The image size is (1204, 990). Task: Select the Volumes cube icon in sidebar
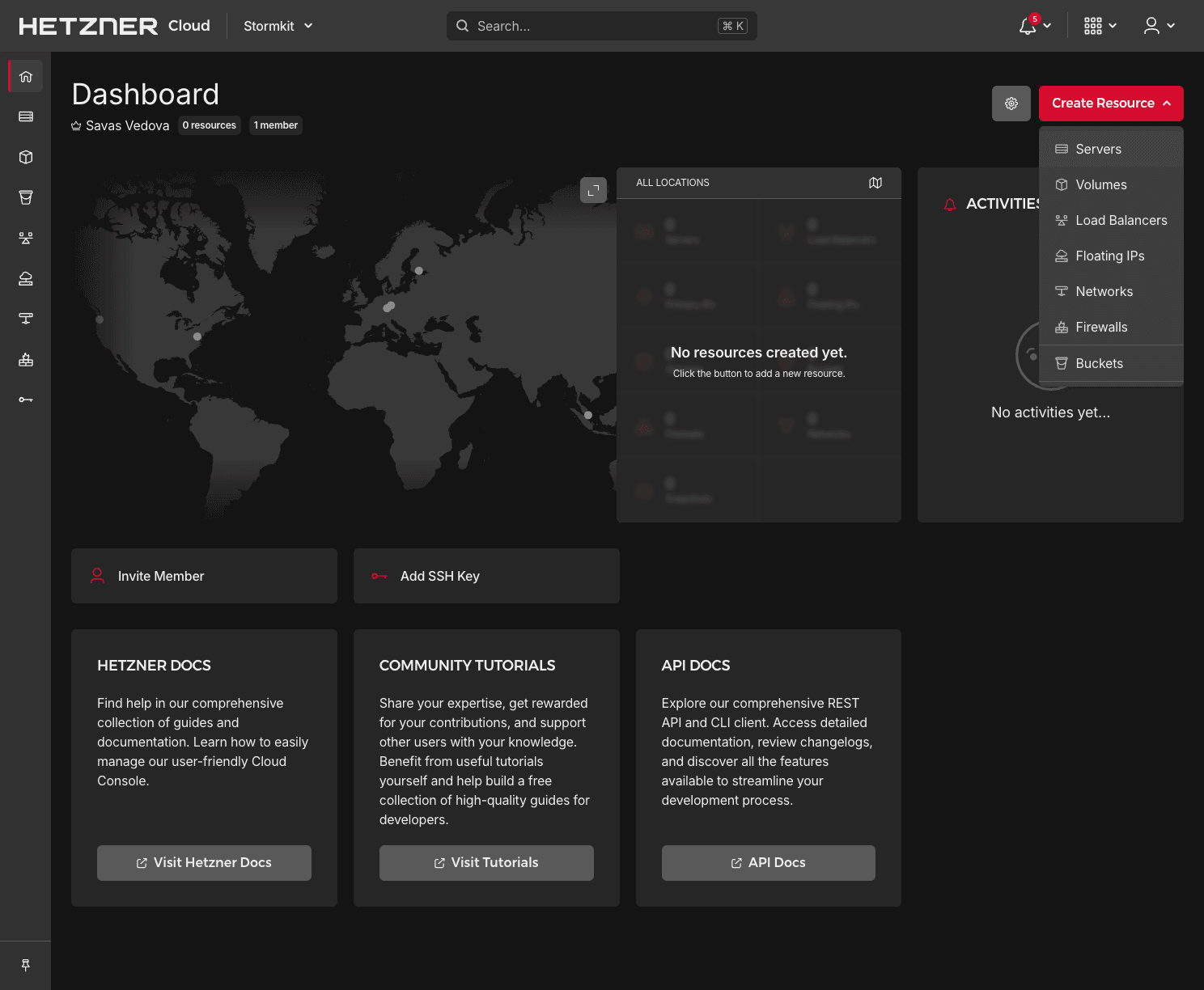[x=25, y=157]
